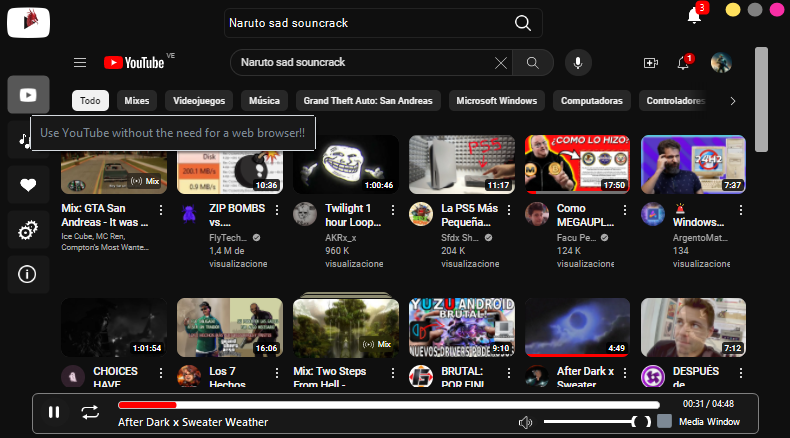790x438 pixels.
Task: Open the info sidebar icon
Action: (x=28, y=275)
